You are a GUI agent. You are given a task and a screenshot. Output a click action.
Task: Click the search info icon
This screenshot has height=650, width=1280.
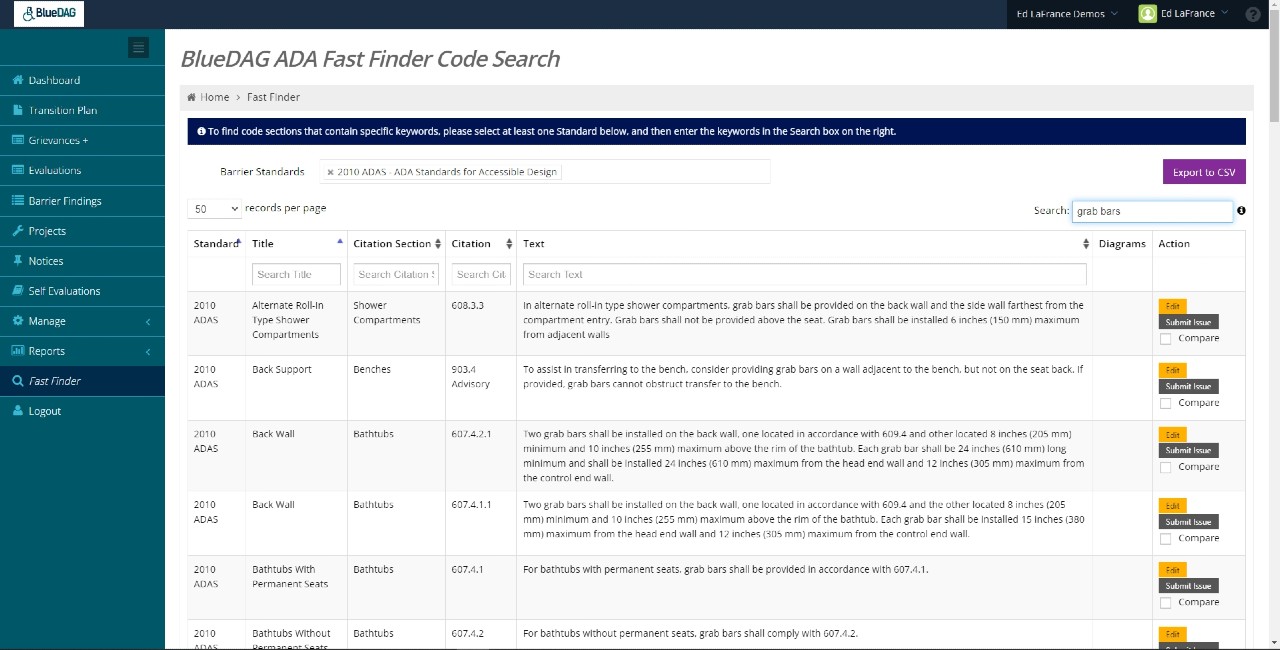point(1241,211)
